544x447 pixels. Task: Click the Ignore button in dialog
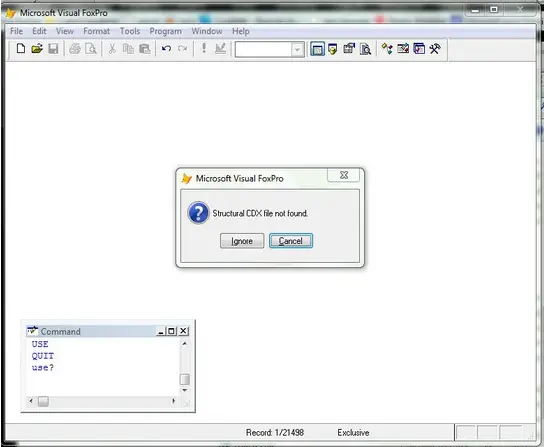click(242, 241)
